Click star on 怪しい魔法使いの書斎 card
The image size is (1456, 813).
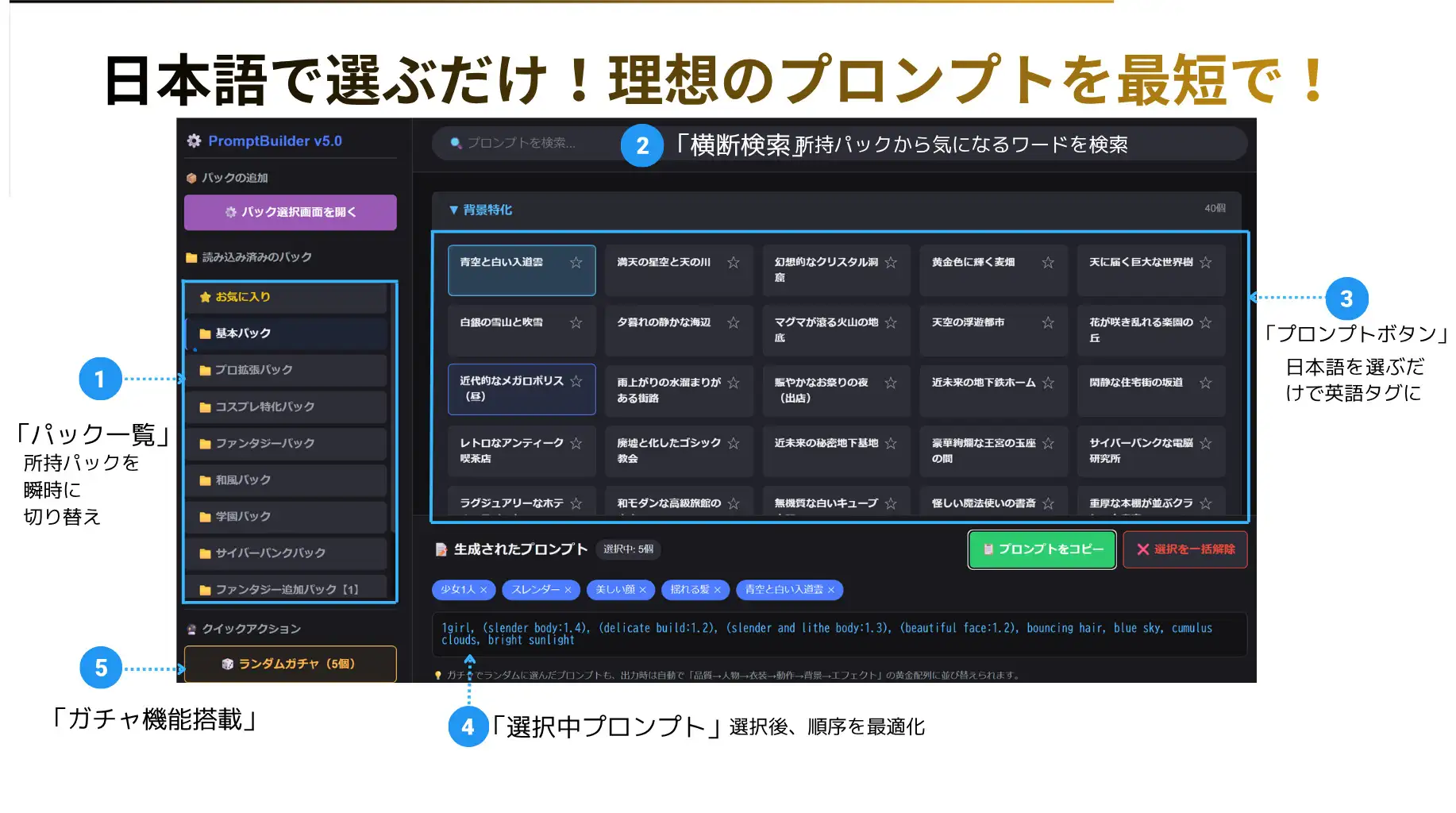1048,504
